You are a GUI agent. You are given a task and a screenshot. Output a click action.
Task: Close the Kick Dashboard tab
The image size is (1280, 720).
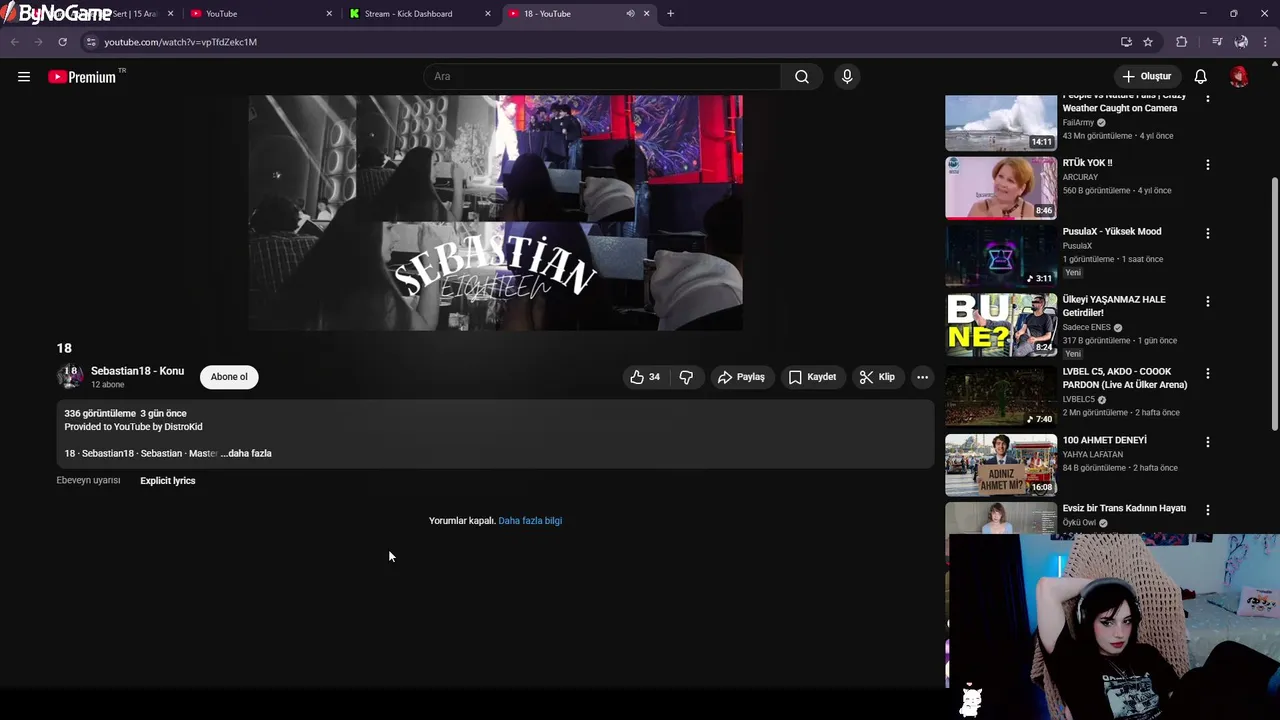point(488,14)
